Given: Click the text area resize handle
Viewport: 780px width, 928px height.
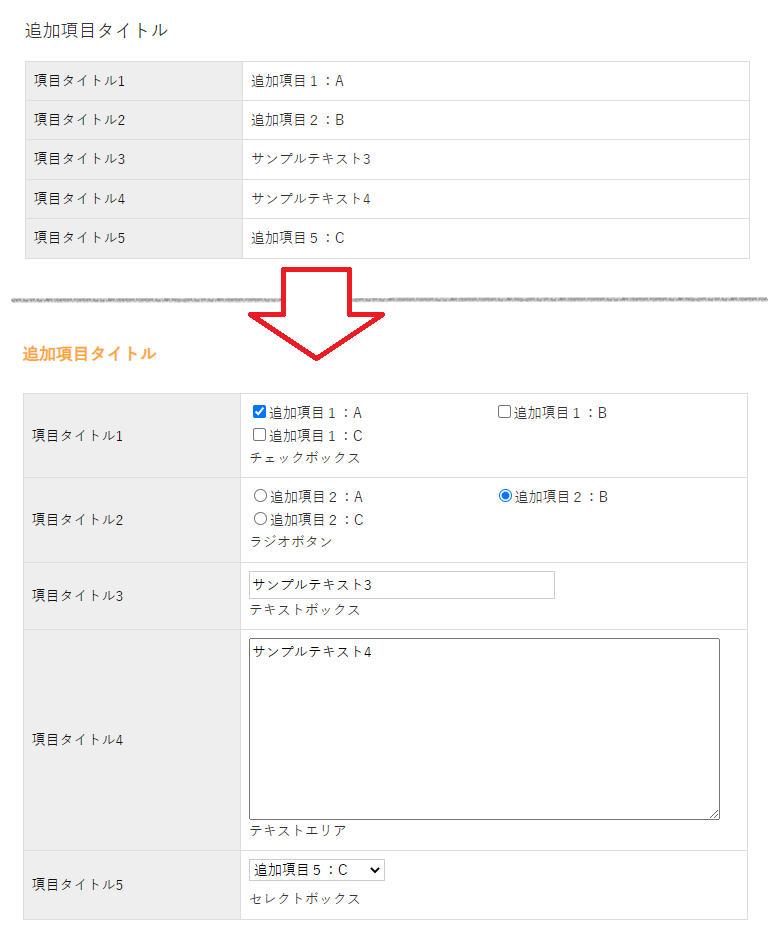Looking at the screenshot, I should click(714, 814).
